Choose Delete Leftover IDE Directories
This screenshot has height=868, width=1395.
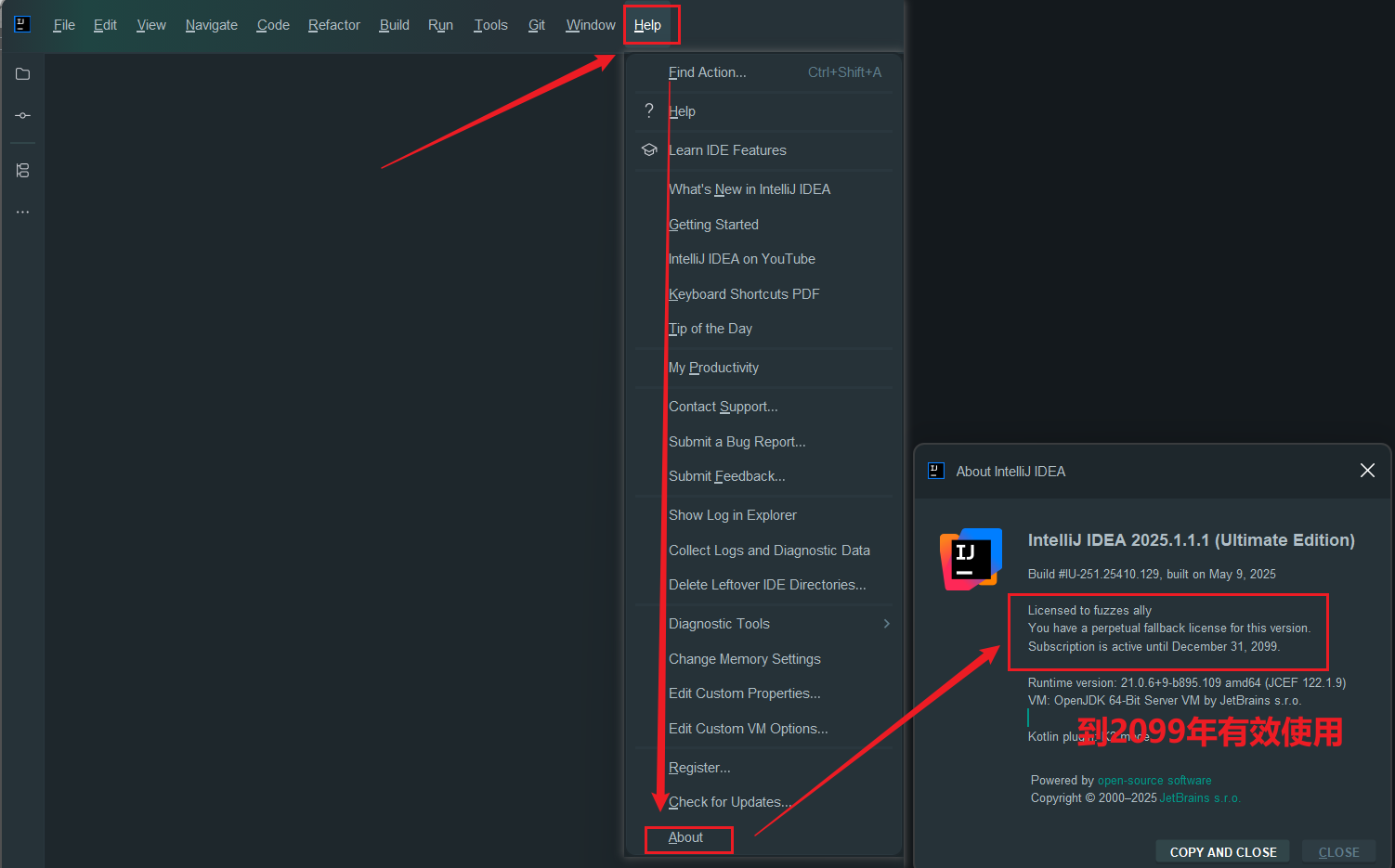(x=763, y=585)
